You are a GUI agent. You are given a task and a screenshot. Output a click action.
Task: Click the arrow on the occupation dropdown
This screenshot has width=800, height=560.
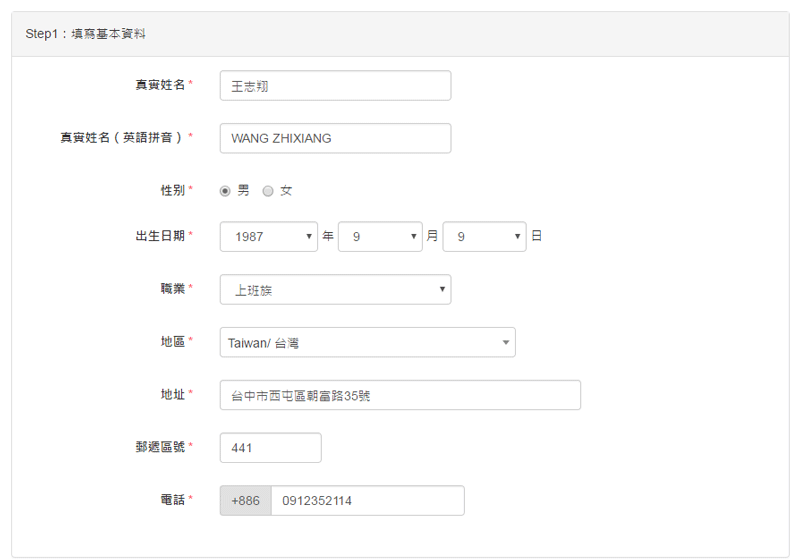442,289
